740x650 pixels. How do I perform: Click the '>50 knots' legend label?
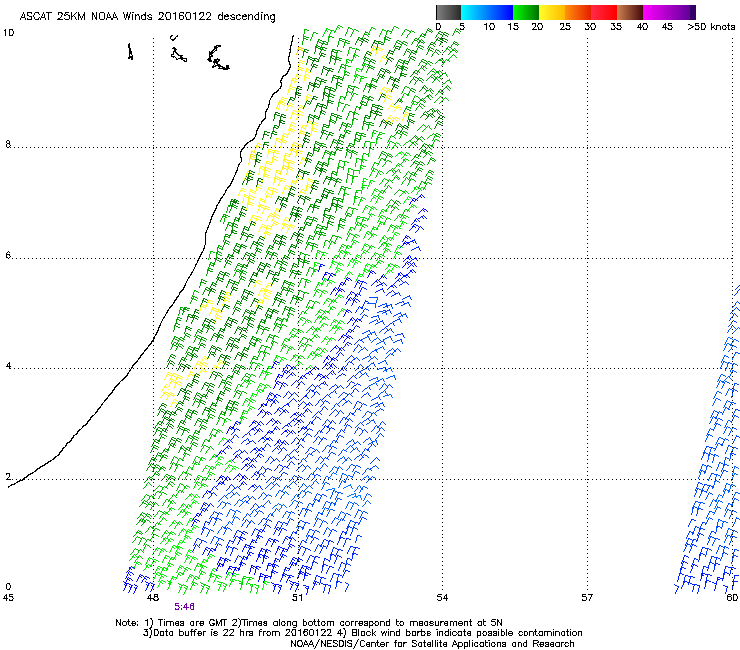(711, 27)
